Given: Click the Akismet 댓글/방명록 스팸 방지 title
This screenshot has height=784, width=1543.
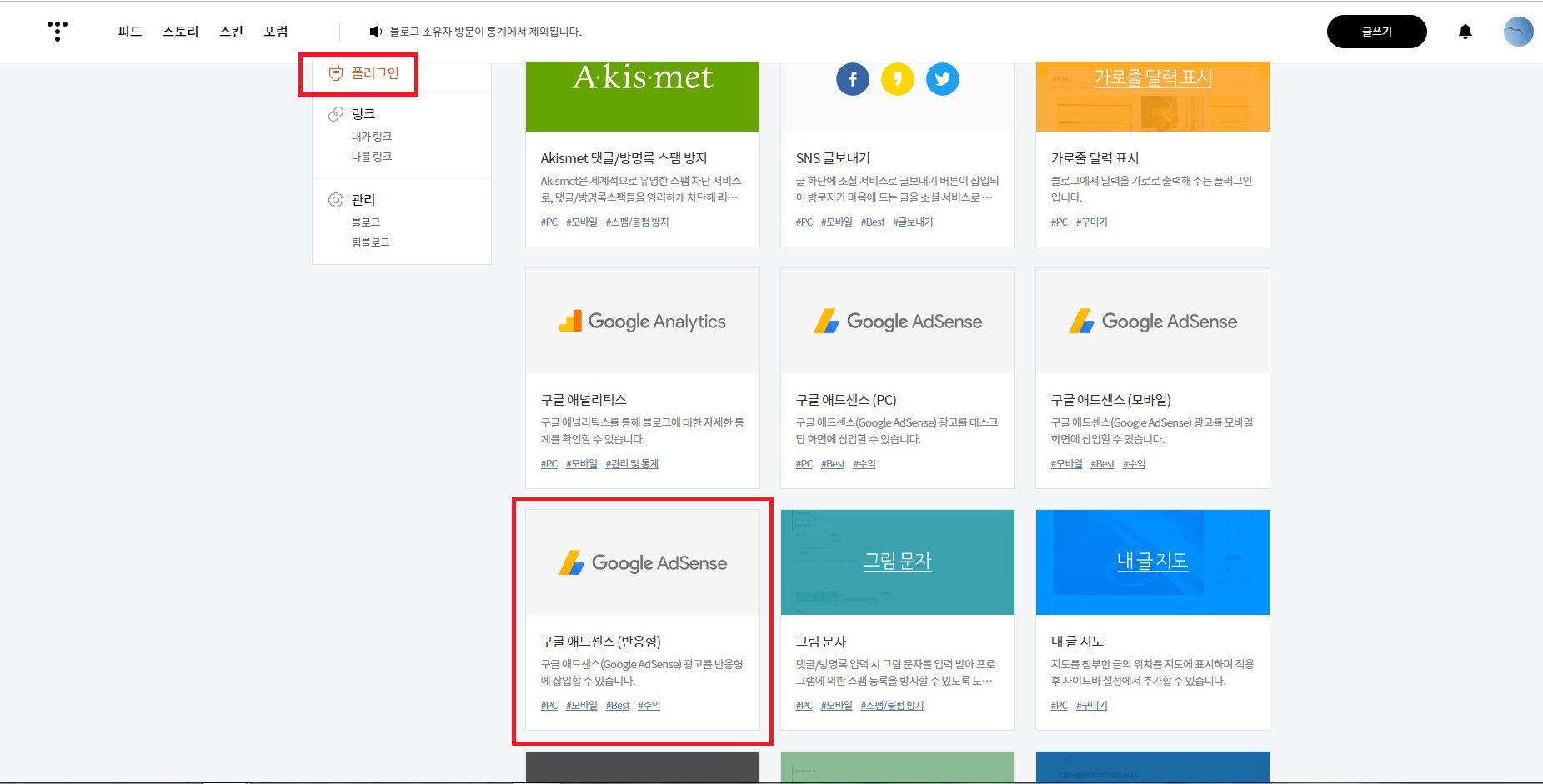Looking at the screenshot, I should (624, 158).
